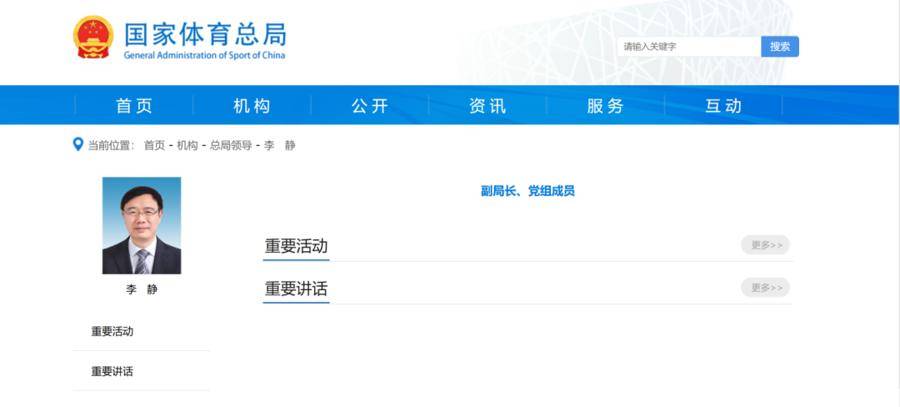Click the location pin icon in breadcrumb
Image resolution: width=900 pixels, height=407 pixels.
point(78,145)
